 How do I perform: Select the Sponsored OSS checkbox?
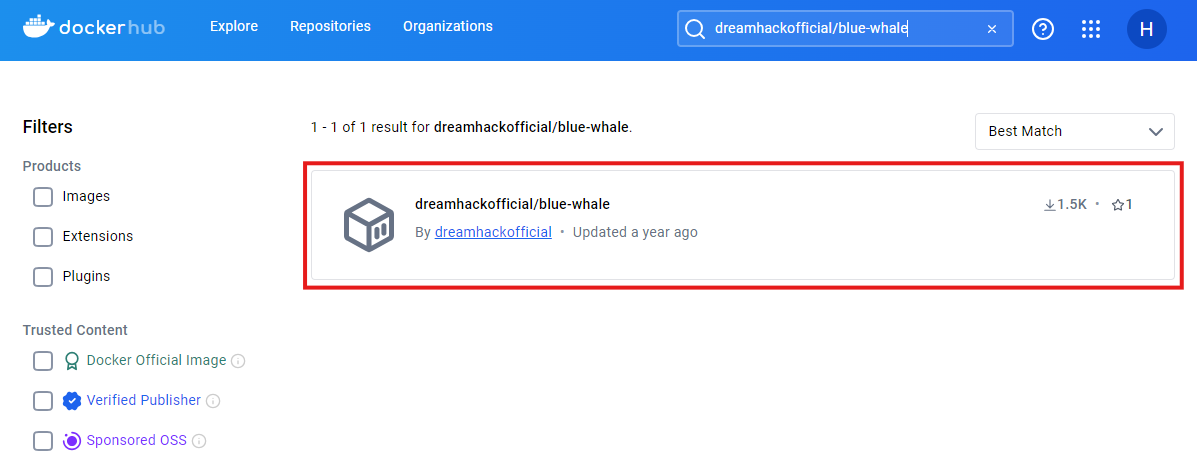coord(43,441)
